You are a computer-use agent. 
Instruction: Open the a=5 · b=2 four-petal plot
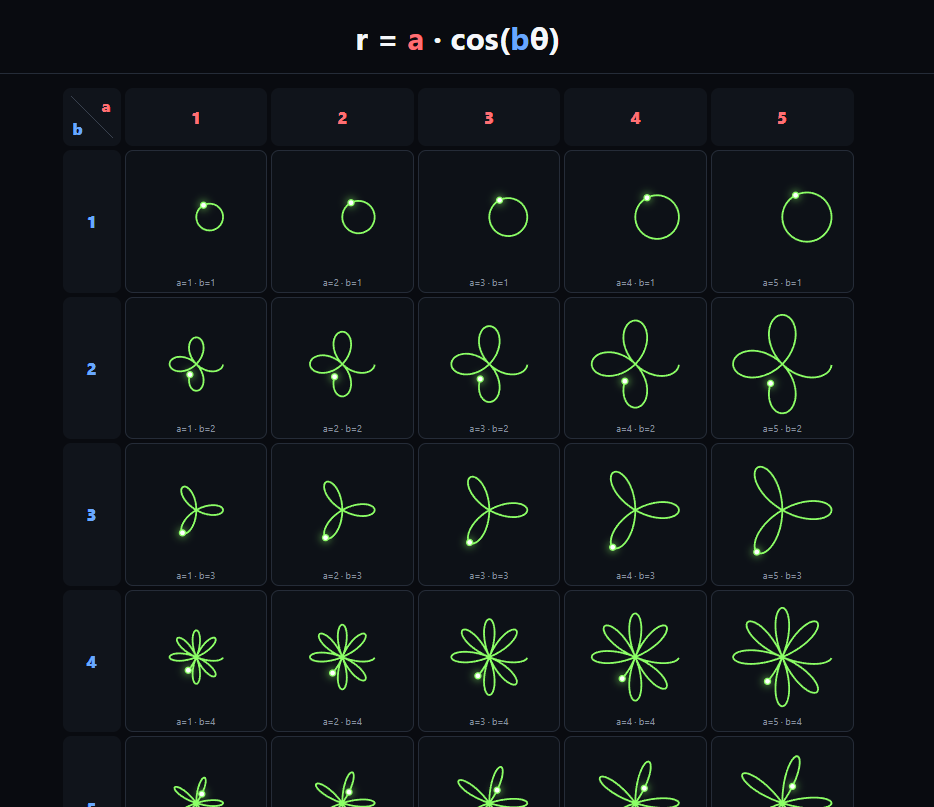(x=782, y=368)
